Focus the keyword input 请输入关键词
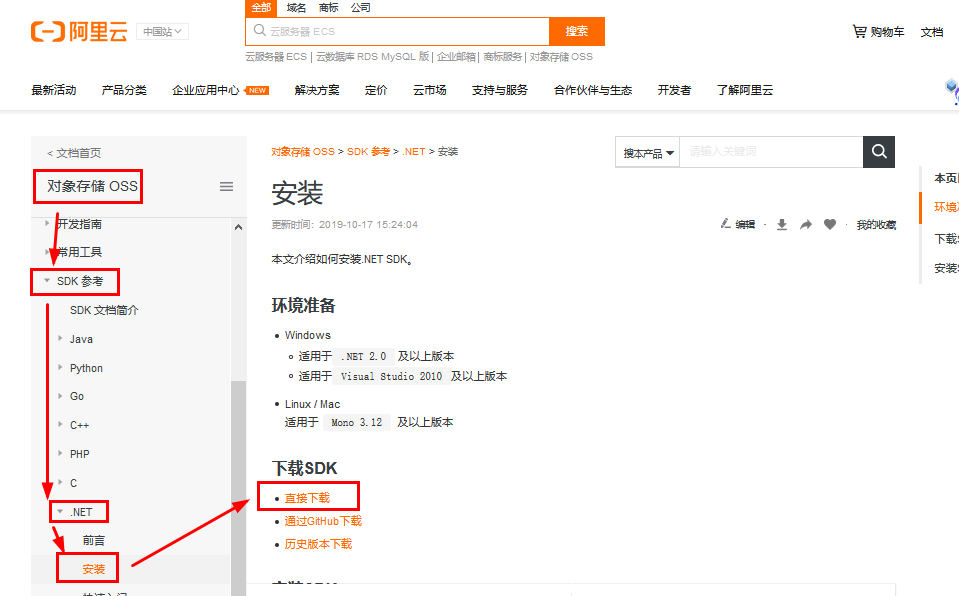Viewport: 959px width, 596px height. pos(771,152)
